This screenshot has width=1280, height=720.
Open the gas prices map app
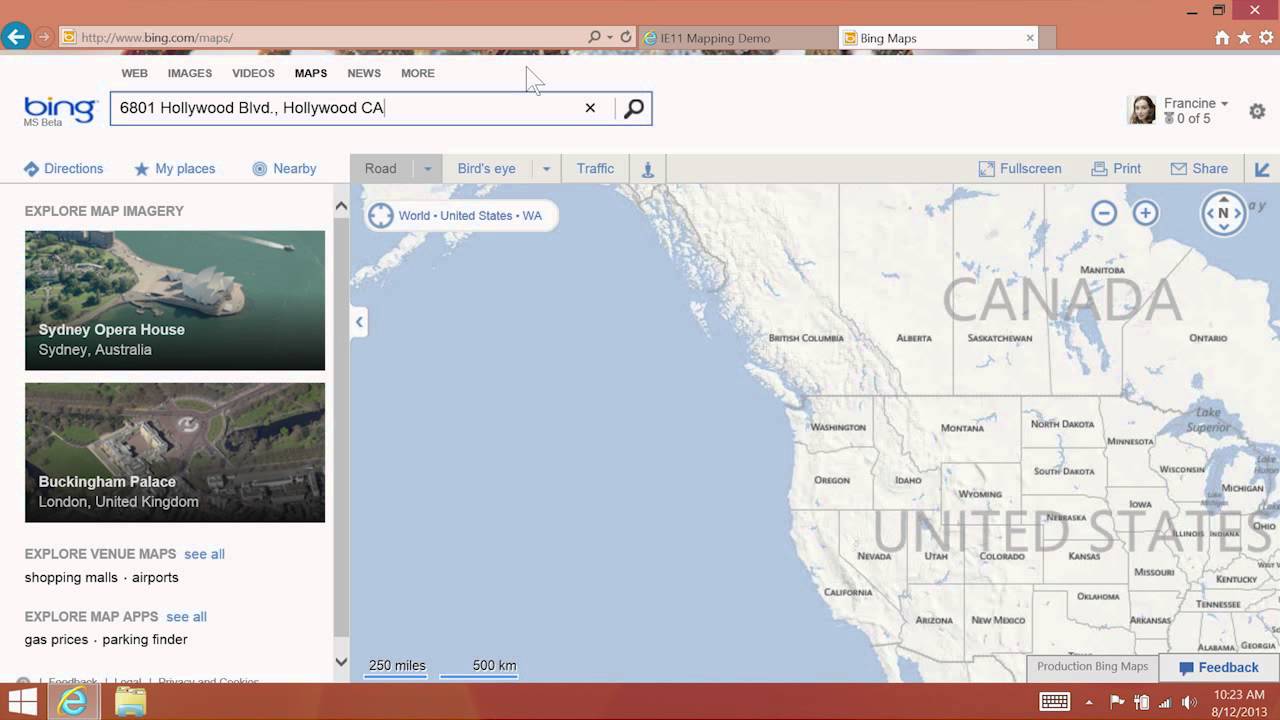pyautogui.click(x=56, y=639)
